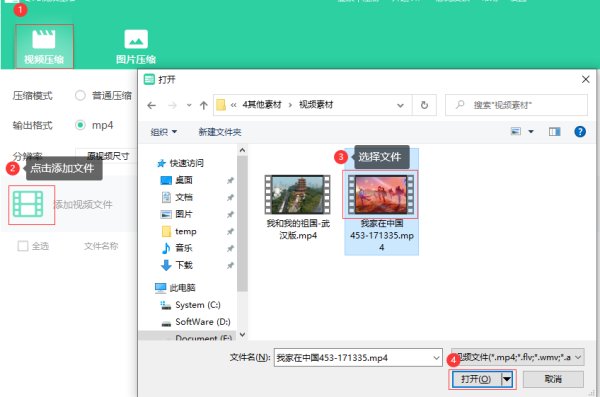Expand the address bar history dropdown
Image resolution: width=600 pixels, height=397 pixels.
coord(400,105)
